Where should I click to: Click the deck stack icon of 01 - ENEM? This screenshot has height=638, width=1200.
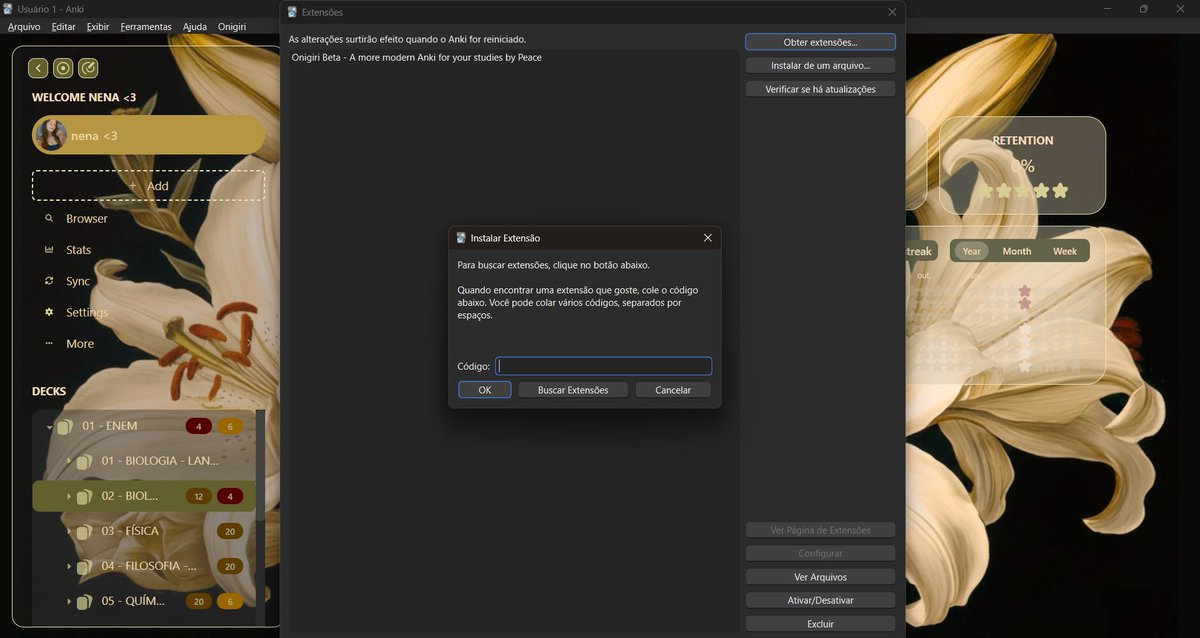[65, 427]
